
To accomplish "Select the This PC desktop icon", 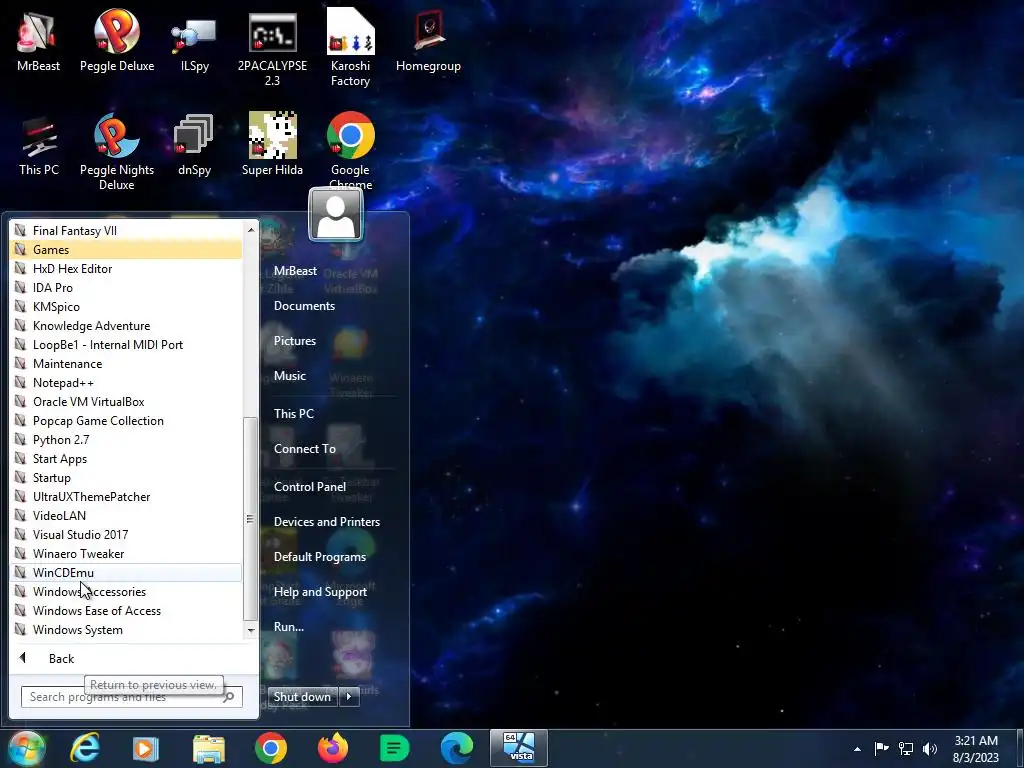I will coord(39,145).
